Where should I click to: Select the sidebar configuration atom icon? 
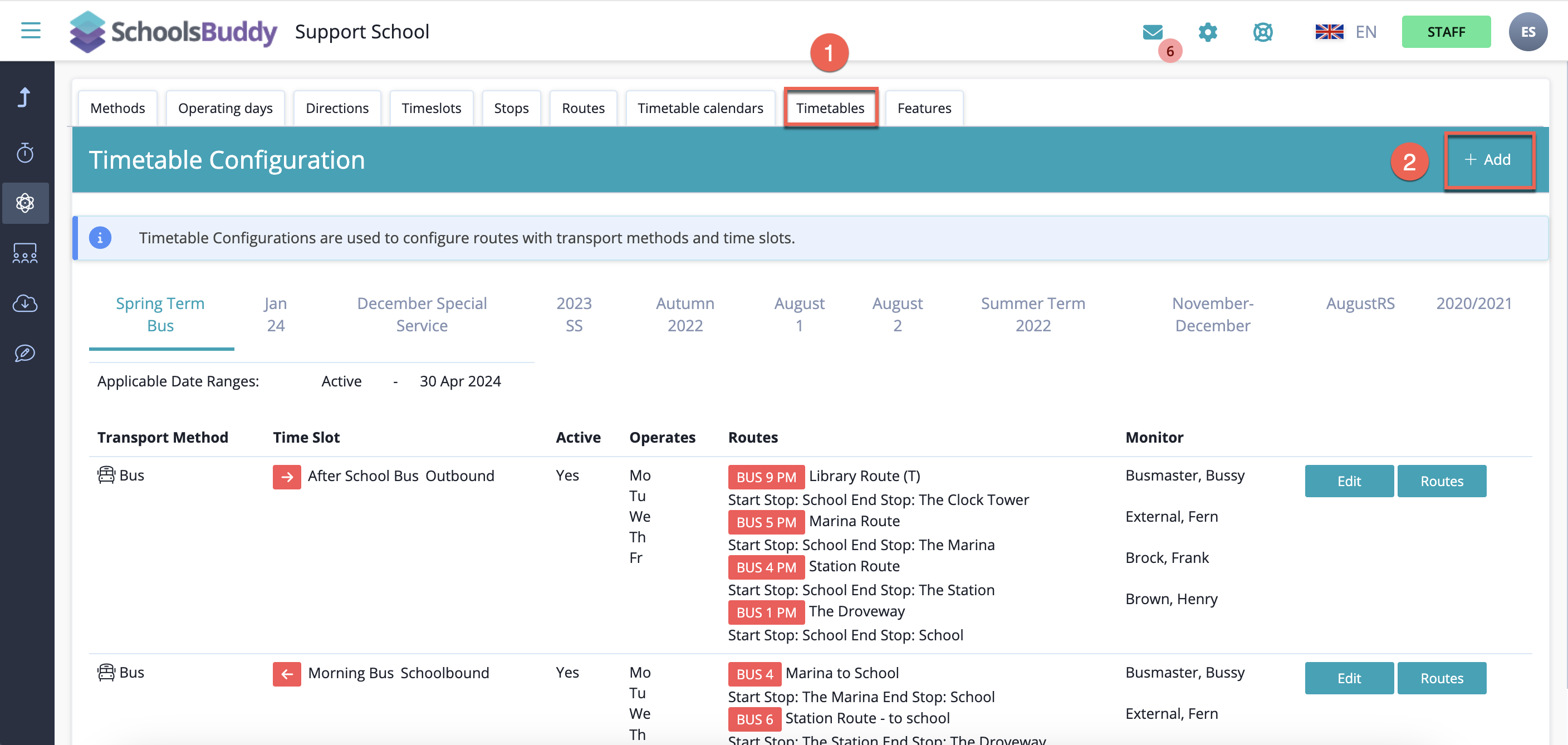tap(25, 203)
